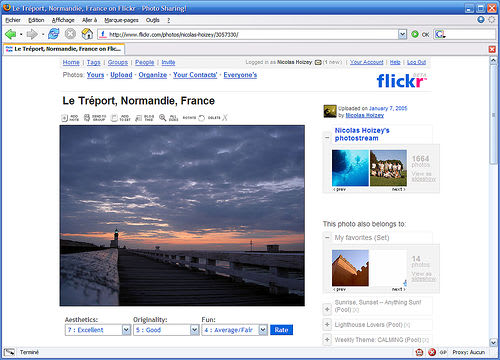Open the Marque-pages menu
500x360 pixels.
pyautogui.click(x=121, y=20)
